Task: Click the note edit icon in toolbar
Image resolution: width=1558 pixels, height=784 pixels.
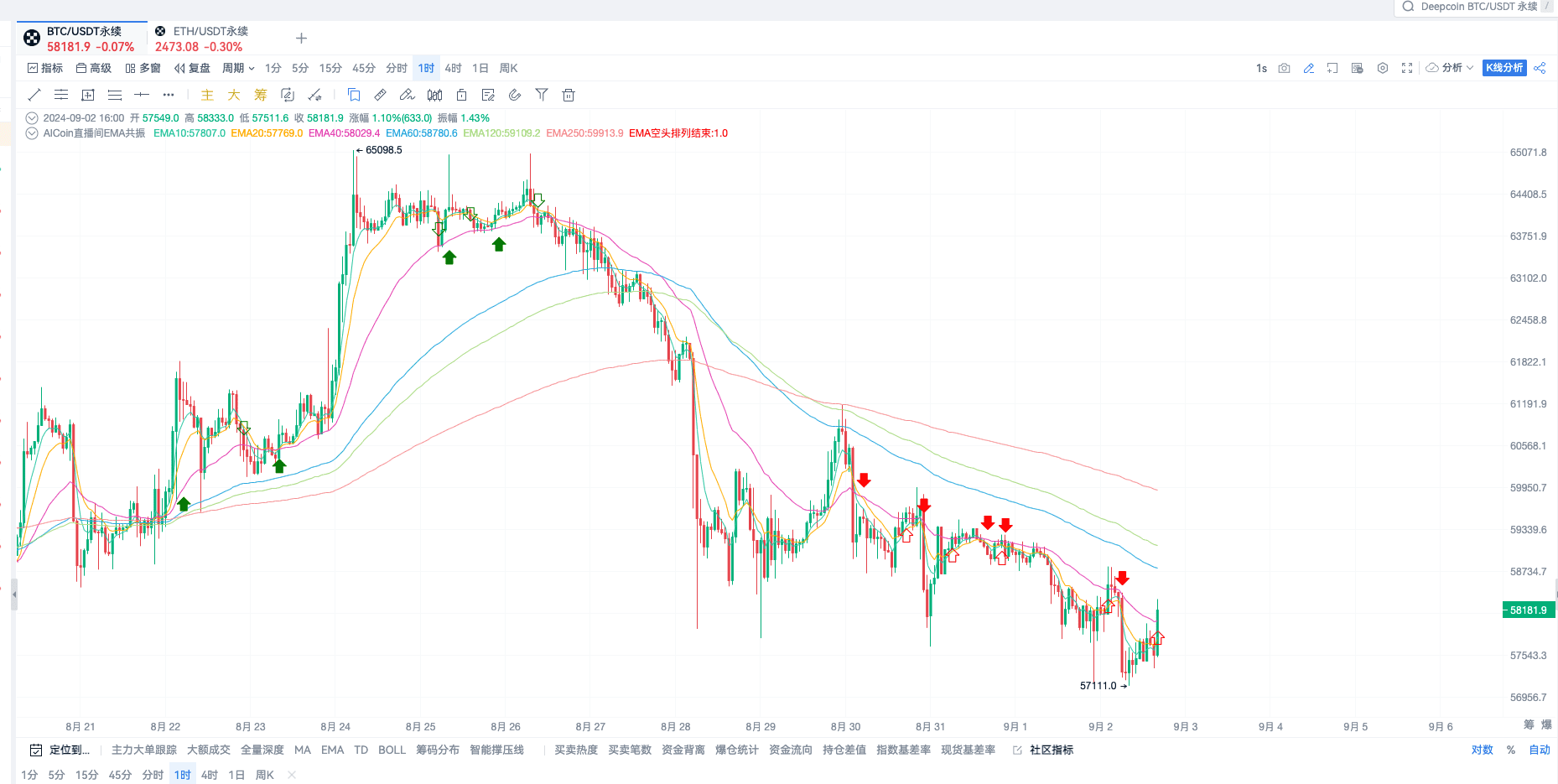Action: point(488,95)
